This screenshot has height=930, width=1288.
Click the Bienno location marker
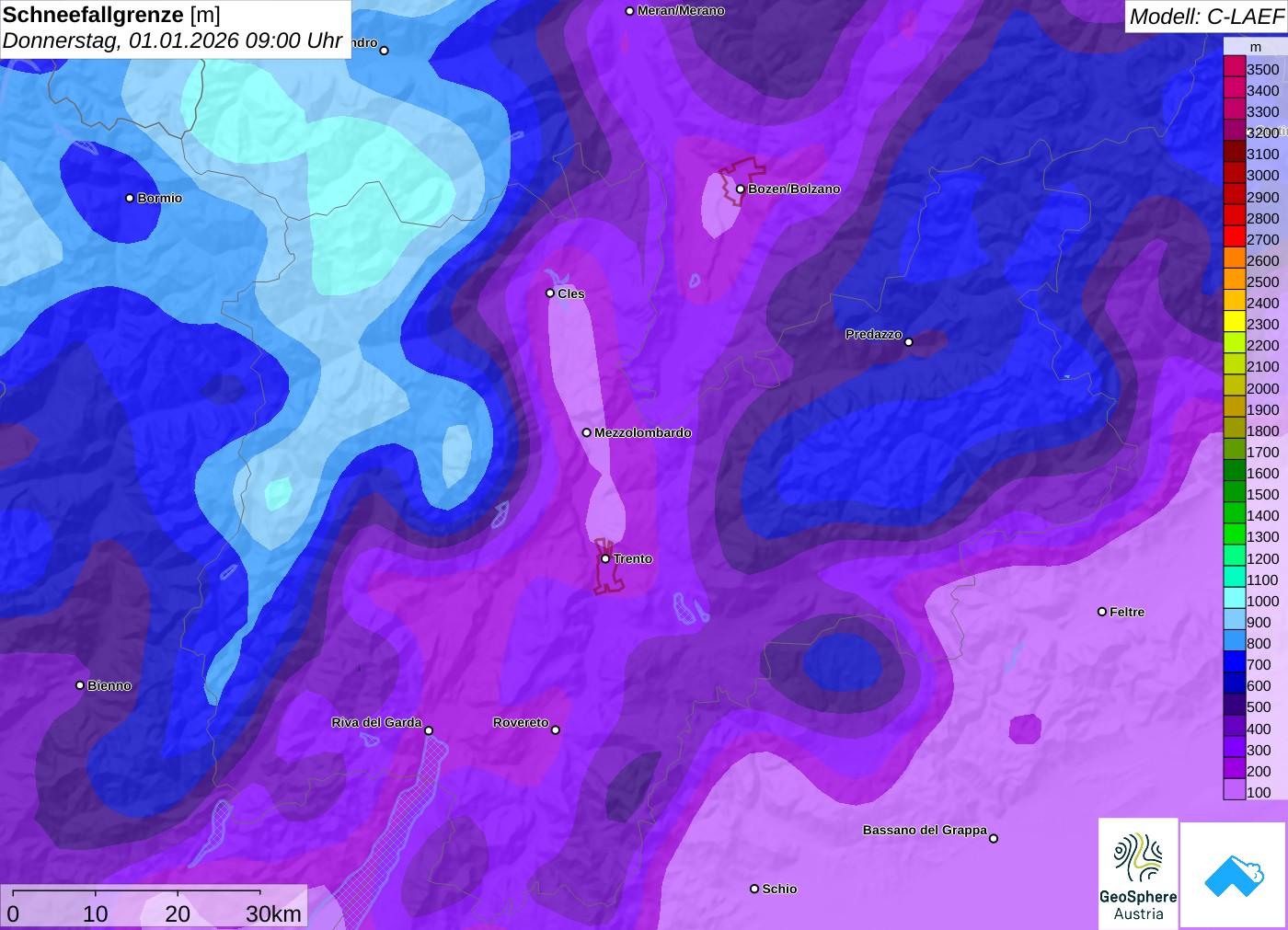(x=80, y=685)
